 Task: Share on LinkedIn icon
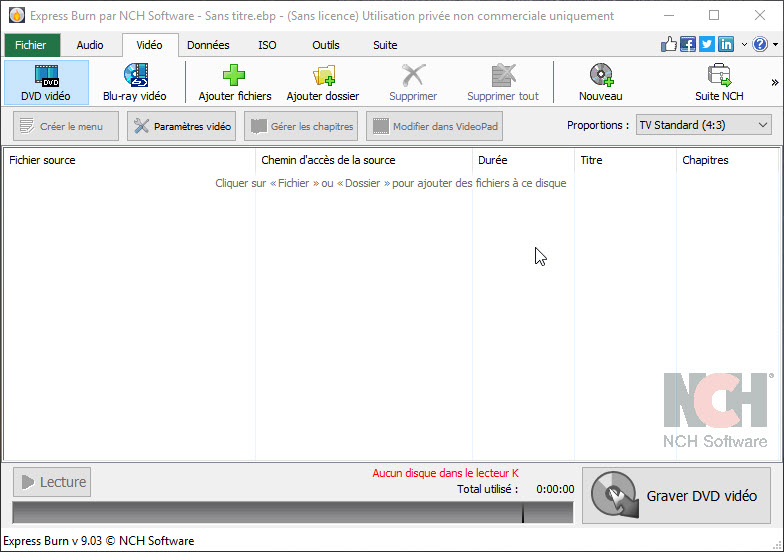[726, 44]
